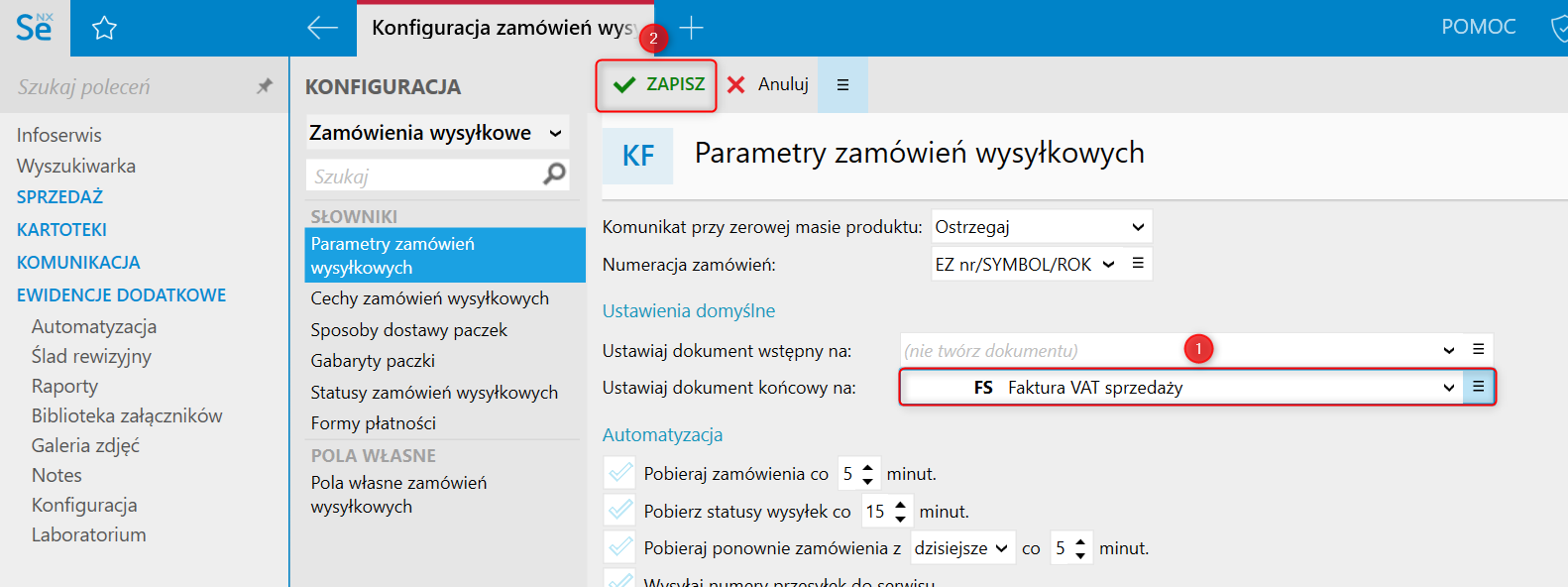1568x587 pixels.
Task: Focus the Szukaj poleceń search field
Action: pyautogui.click(x=129, y=87)
